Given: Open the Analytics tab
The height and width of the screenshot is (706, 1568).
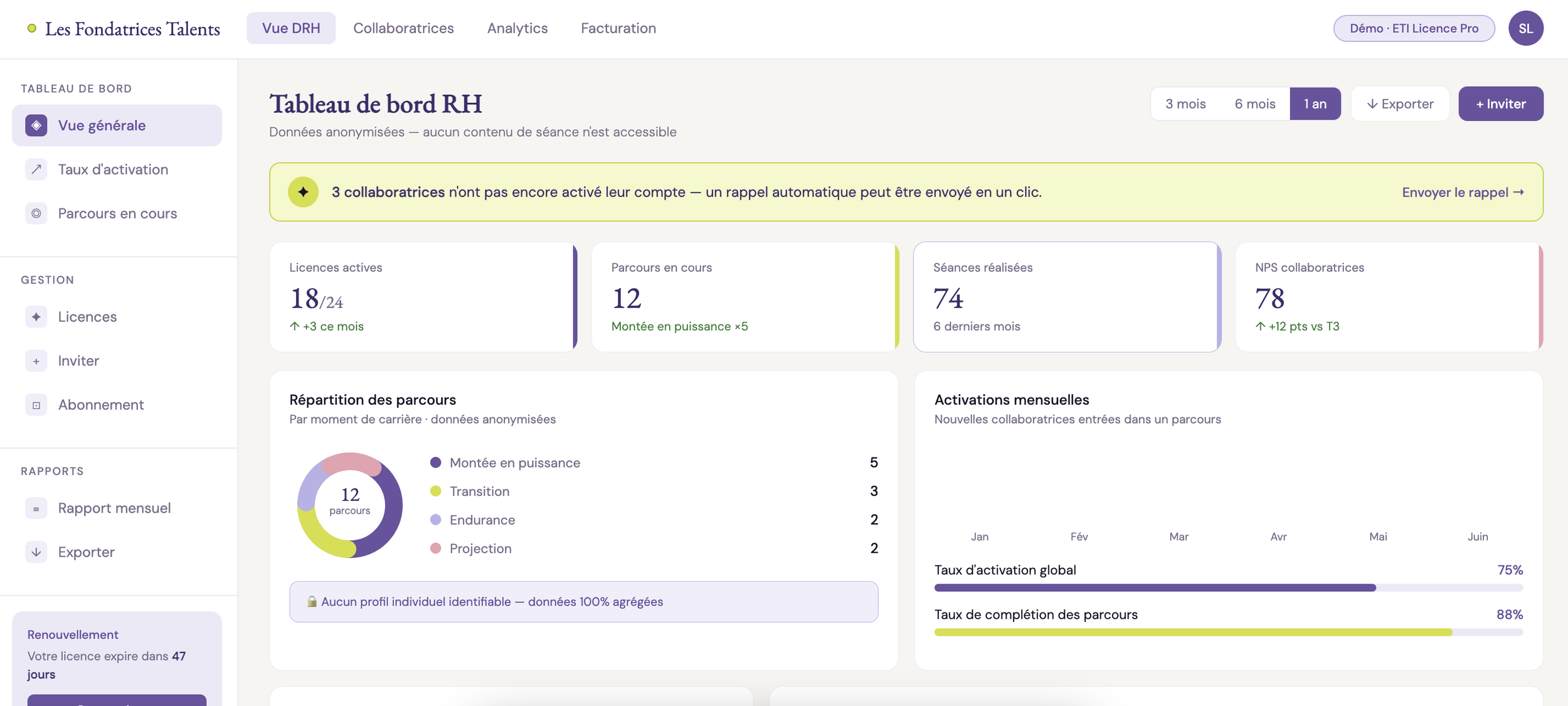Looking at the screenshot, I should (517, 28).
